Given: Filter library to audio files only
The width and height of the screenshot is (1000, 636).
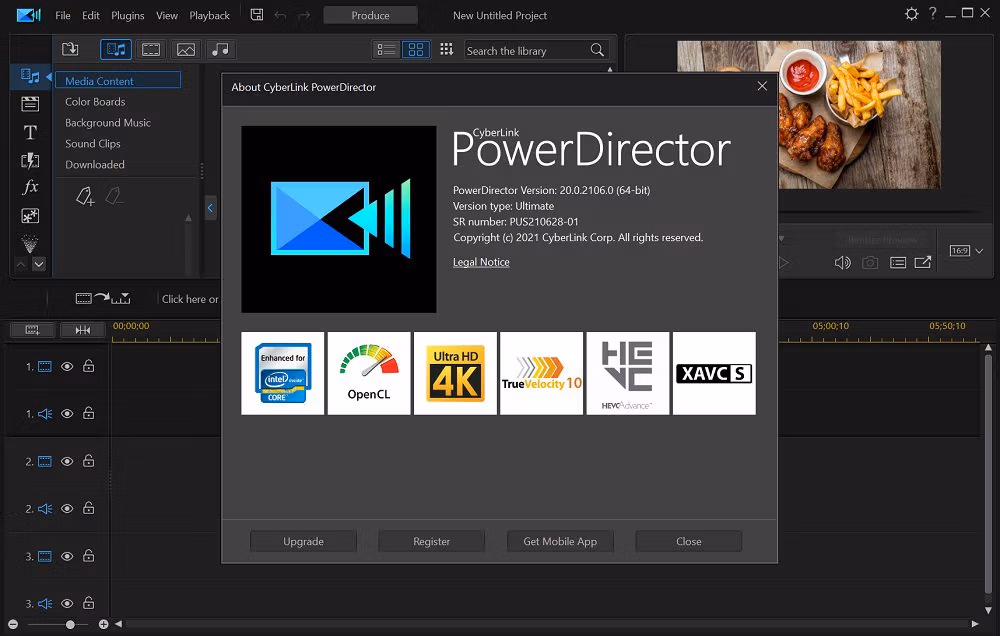Looking at the screenshot, I should [220, 49].
